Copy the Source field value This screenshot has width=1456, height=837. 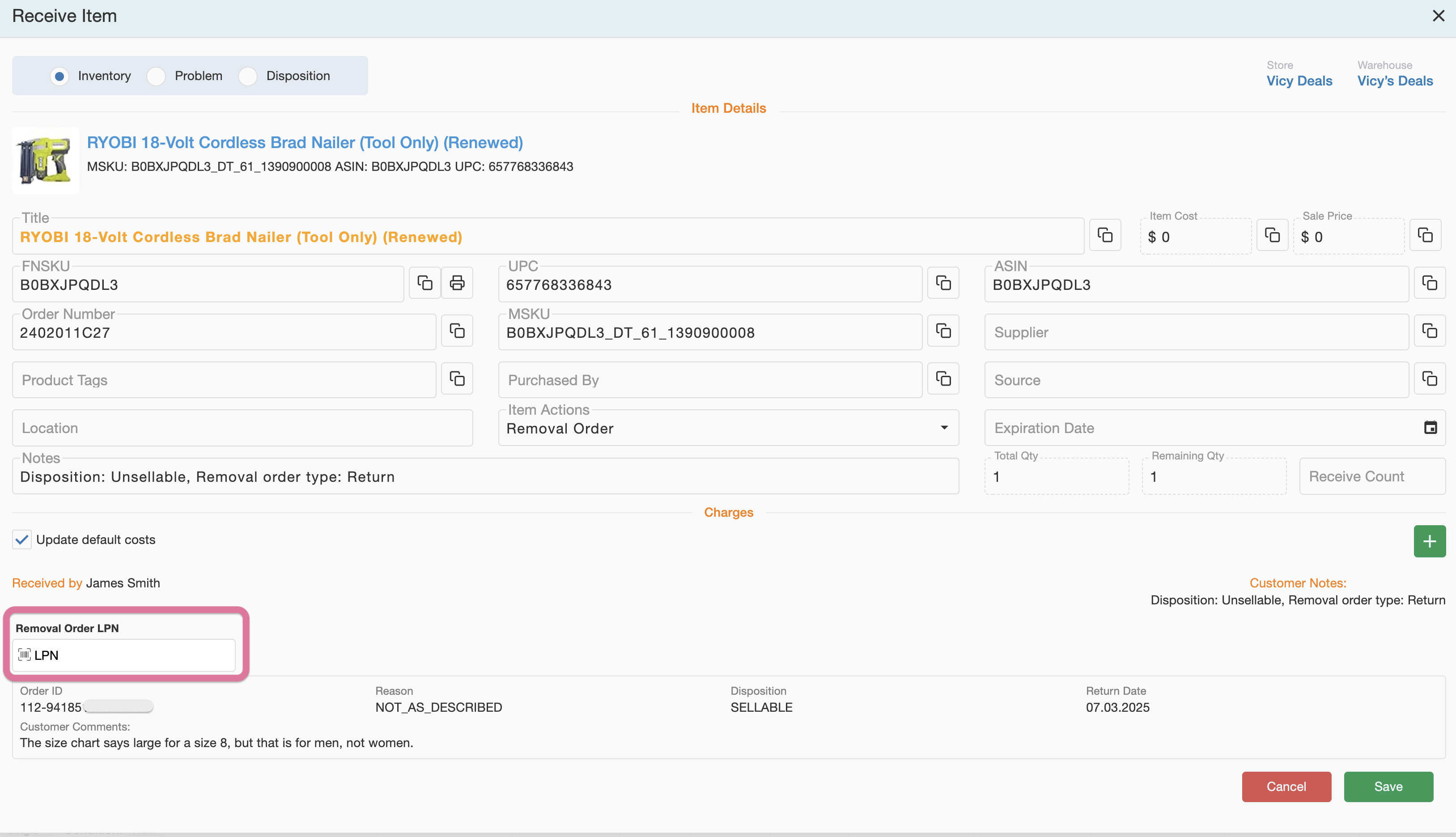coord(1430,378)
